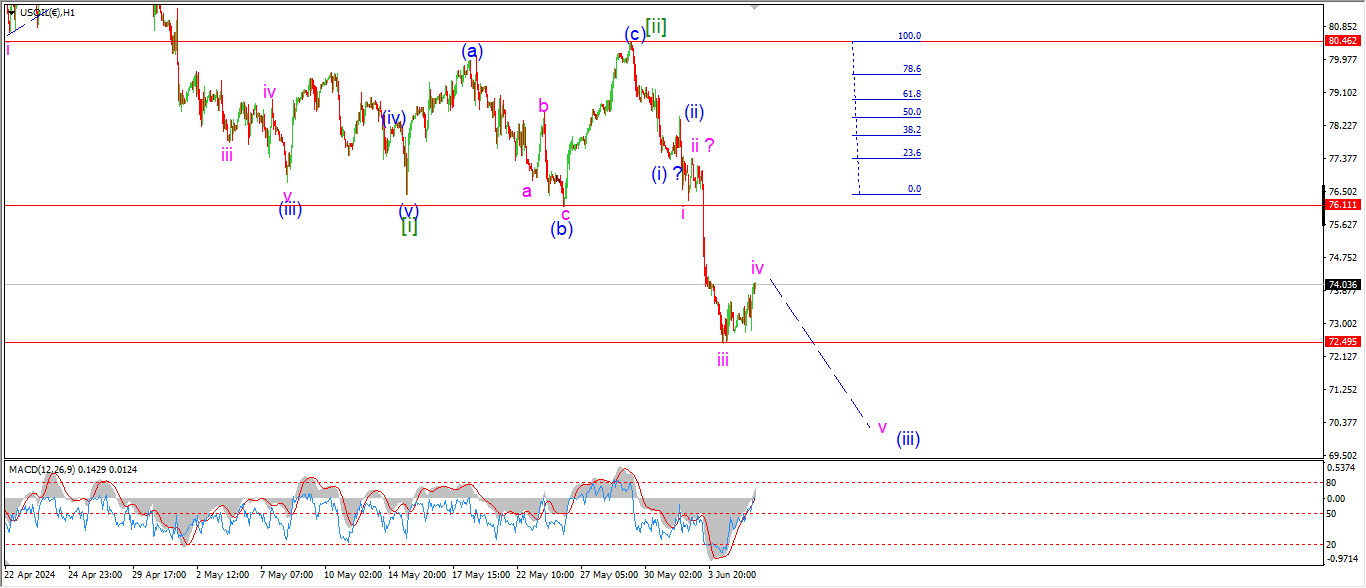Click the Fibonacci 0.0 level label
This screenshot has width=1366, height=588.
click(913, 189)
